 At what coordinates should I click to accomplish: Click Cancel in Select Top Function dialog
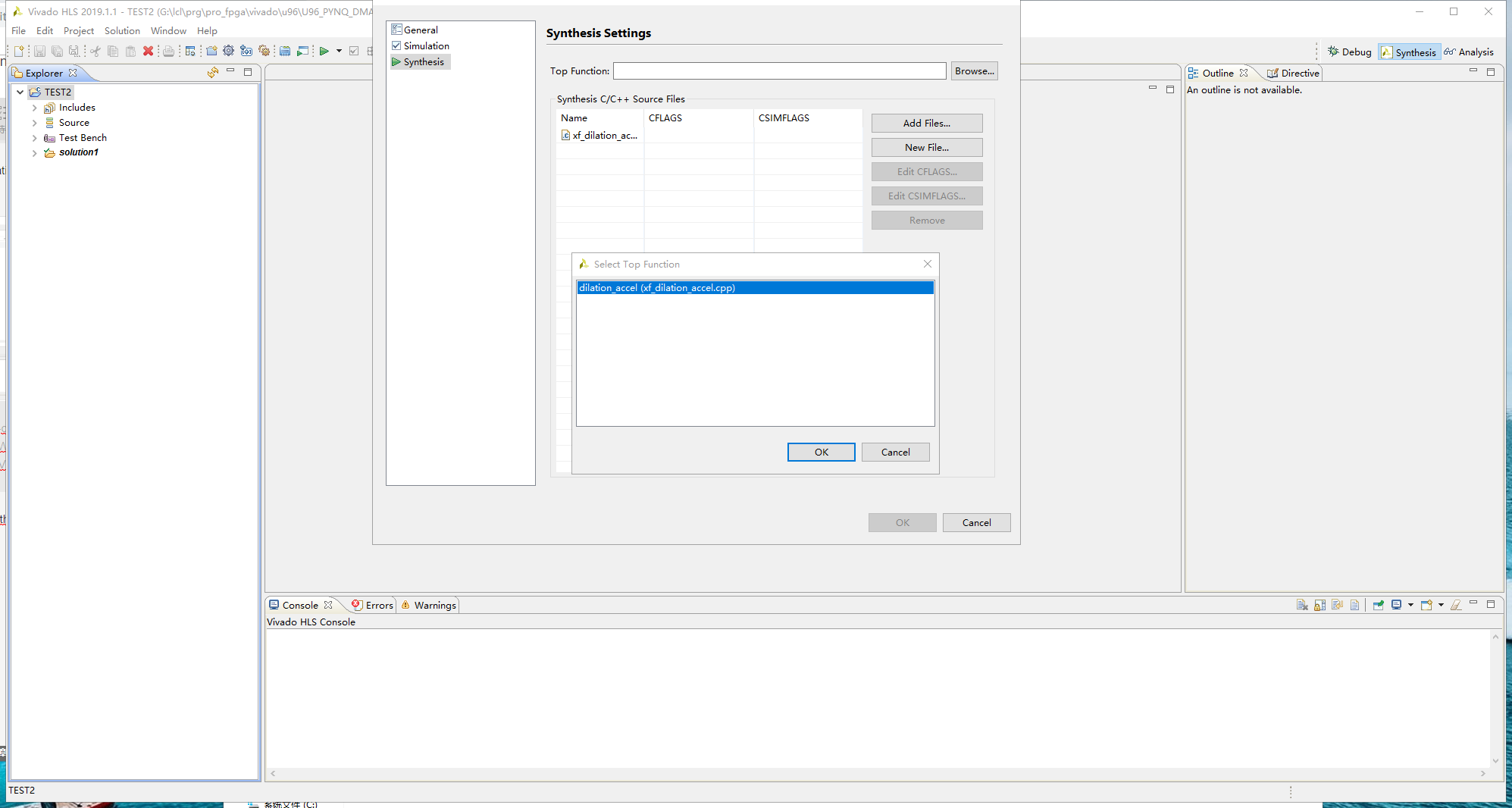tap(896, 452)
